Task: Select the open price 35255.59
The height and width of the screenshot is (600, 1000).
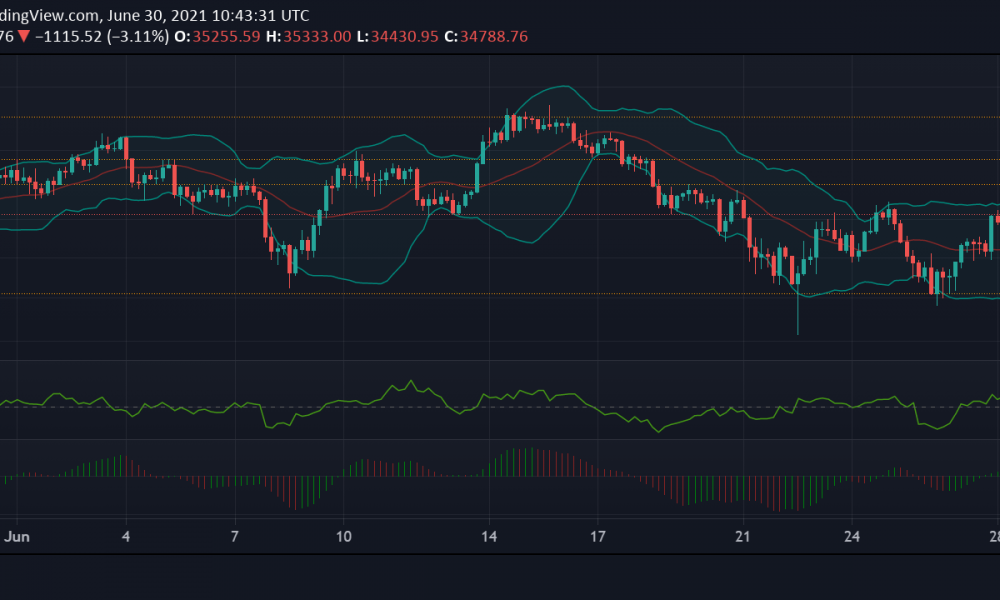Action: tap(226, 36)
